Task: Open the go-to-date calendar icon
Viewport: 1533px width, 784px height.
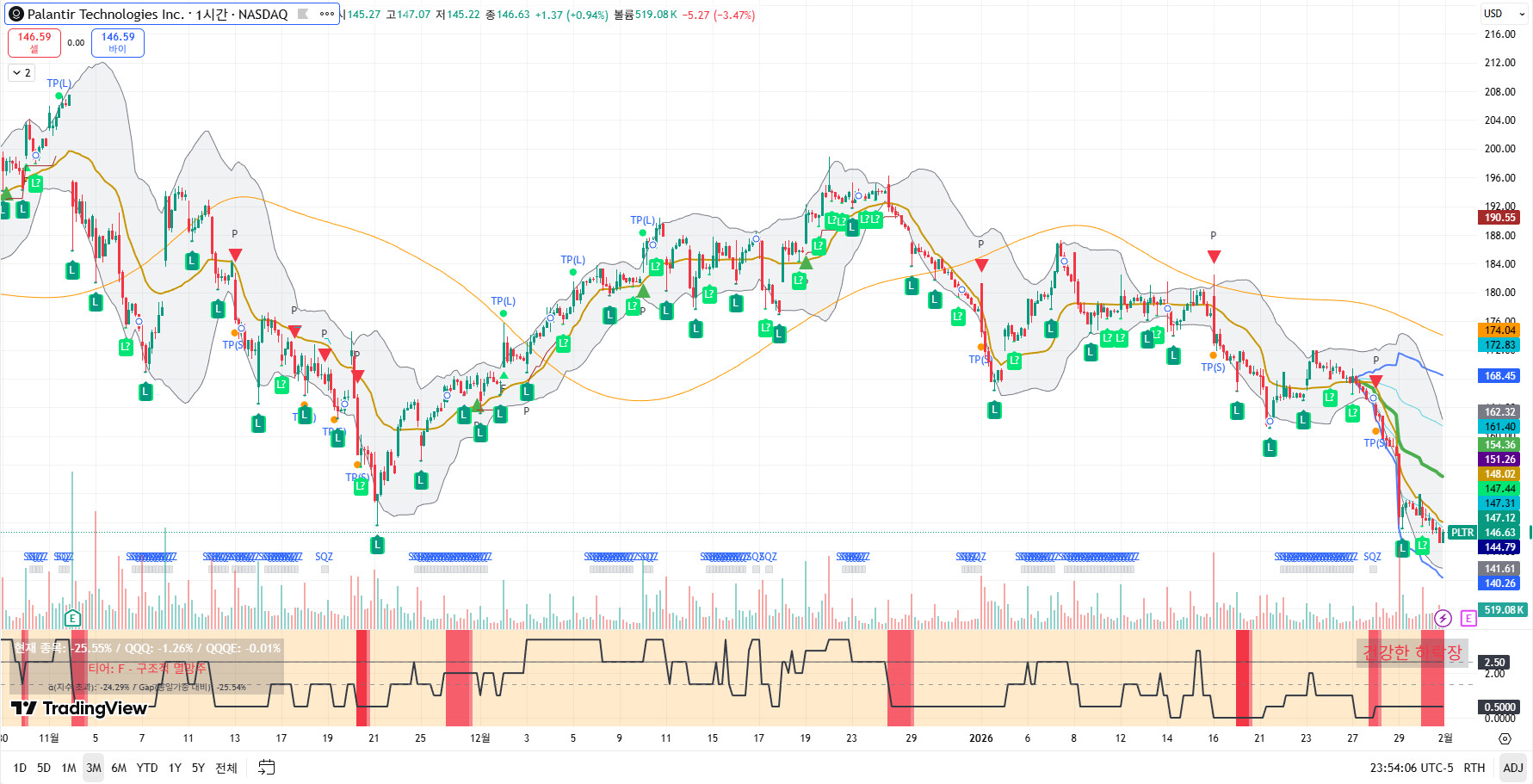Action: point(267,767)
